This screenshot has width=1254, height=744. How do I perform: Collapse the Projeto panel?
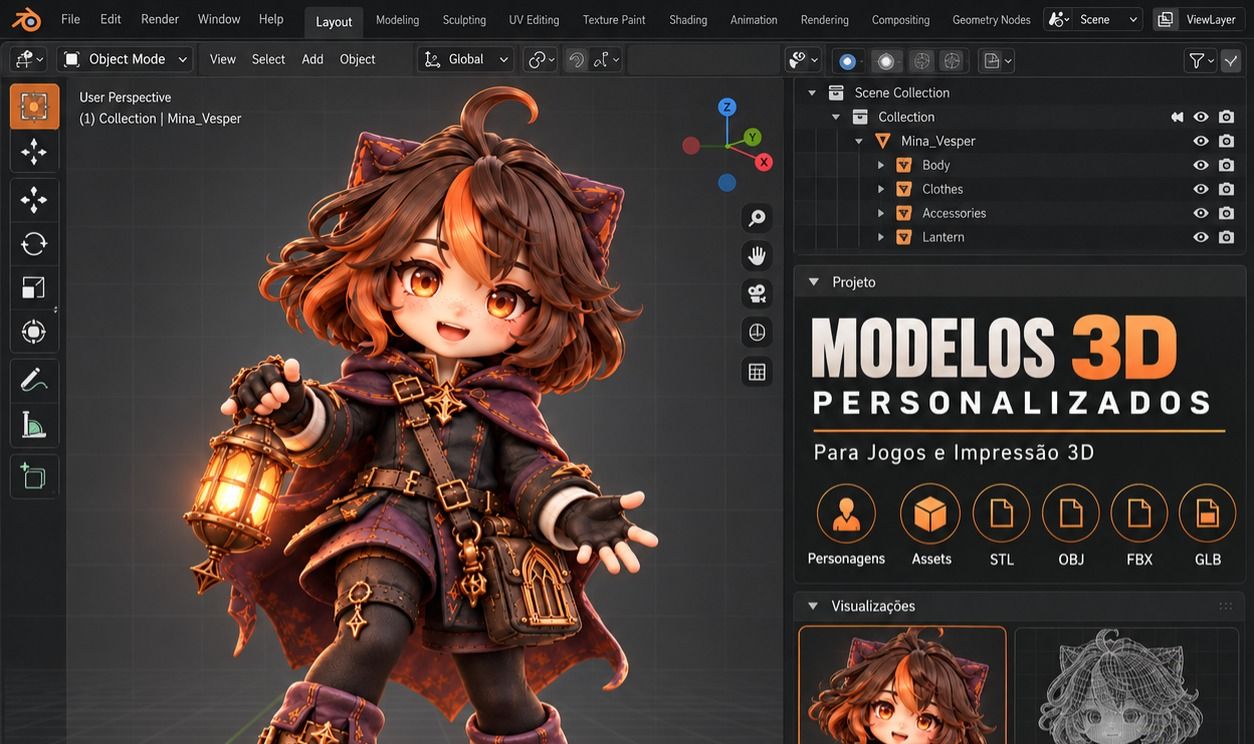[x=813, y=282]
